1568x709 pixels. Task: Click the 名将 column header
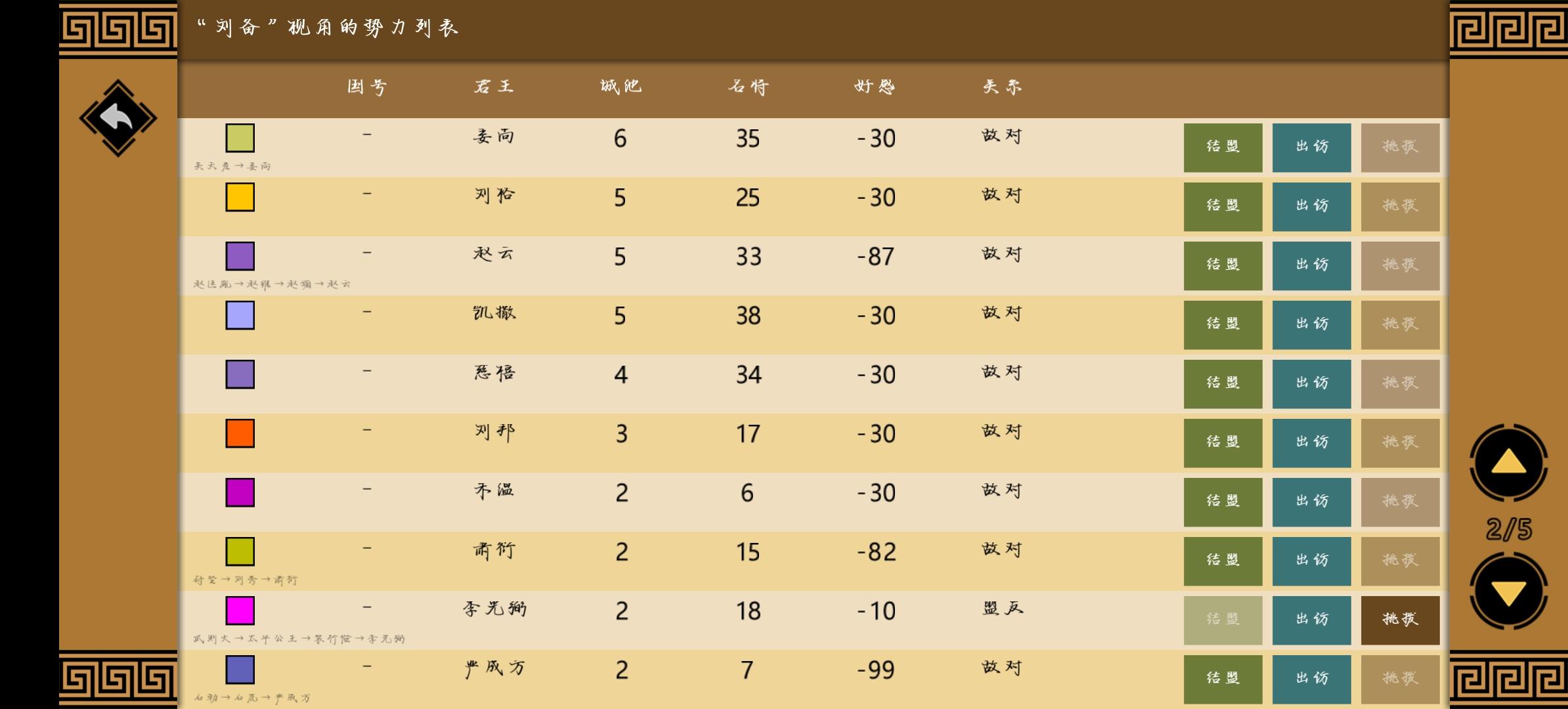748,87
